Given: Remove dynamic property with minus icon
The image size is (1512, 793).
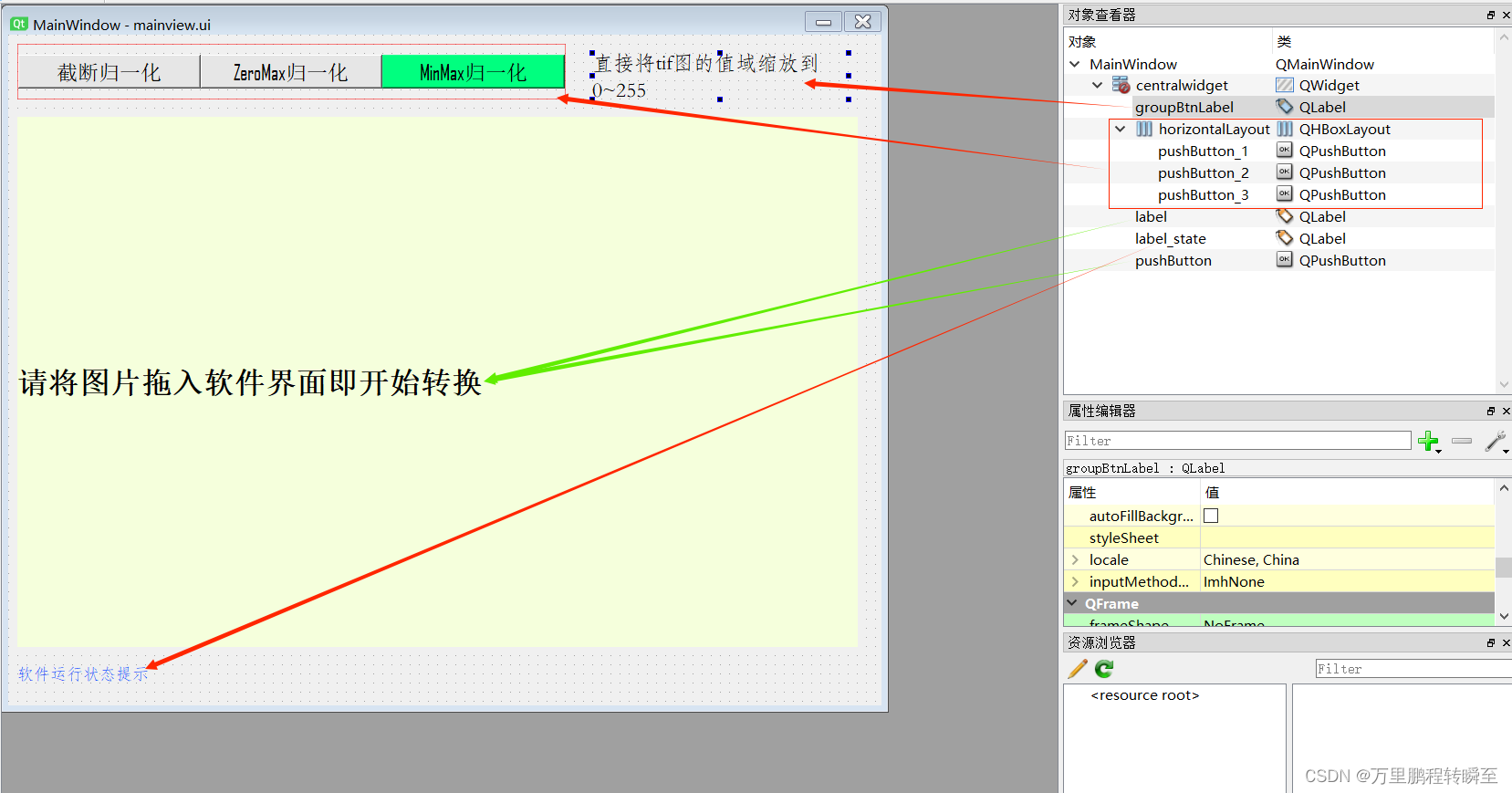Looking at the screenshot, I should 1462,441.
